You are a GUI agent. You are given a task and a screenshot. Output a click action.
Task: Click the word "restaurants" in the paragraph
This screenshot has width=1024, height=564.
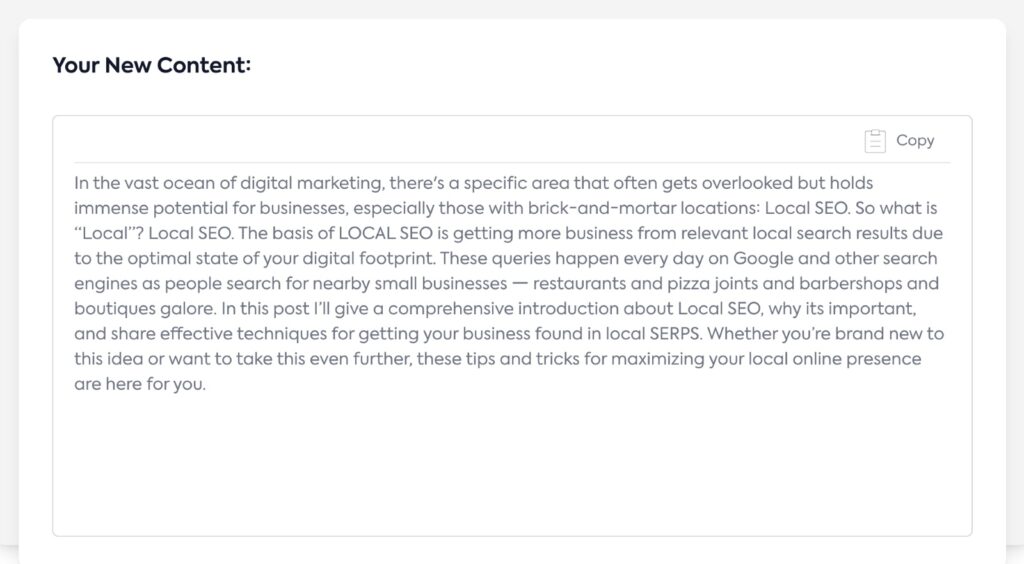click(x=579, y=284)
